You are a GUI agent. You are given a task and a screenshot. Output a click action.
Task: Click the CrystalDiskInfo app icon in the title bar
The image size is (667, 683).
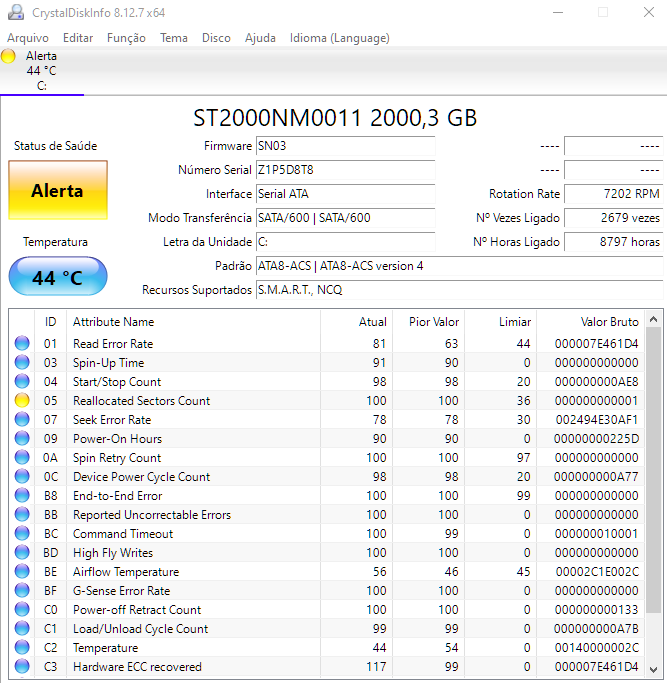click(x=16, y=12)
